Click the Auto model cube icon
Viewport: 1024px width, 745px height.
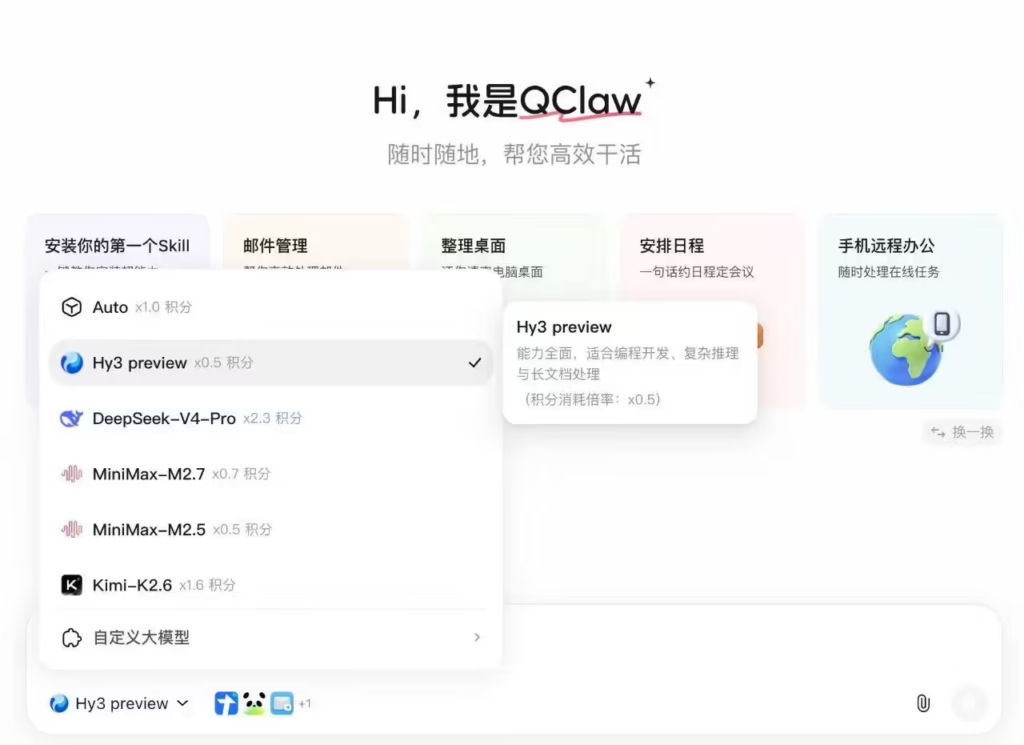72,307
